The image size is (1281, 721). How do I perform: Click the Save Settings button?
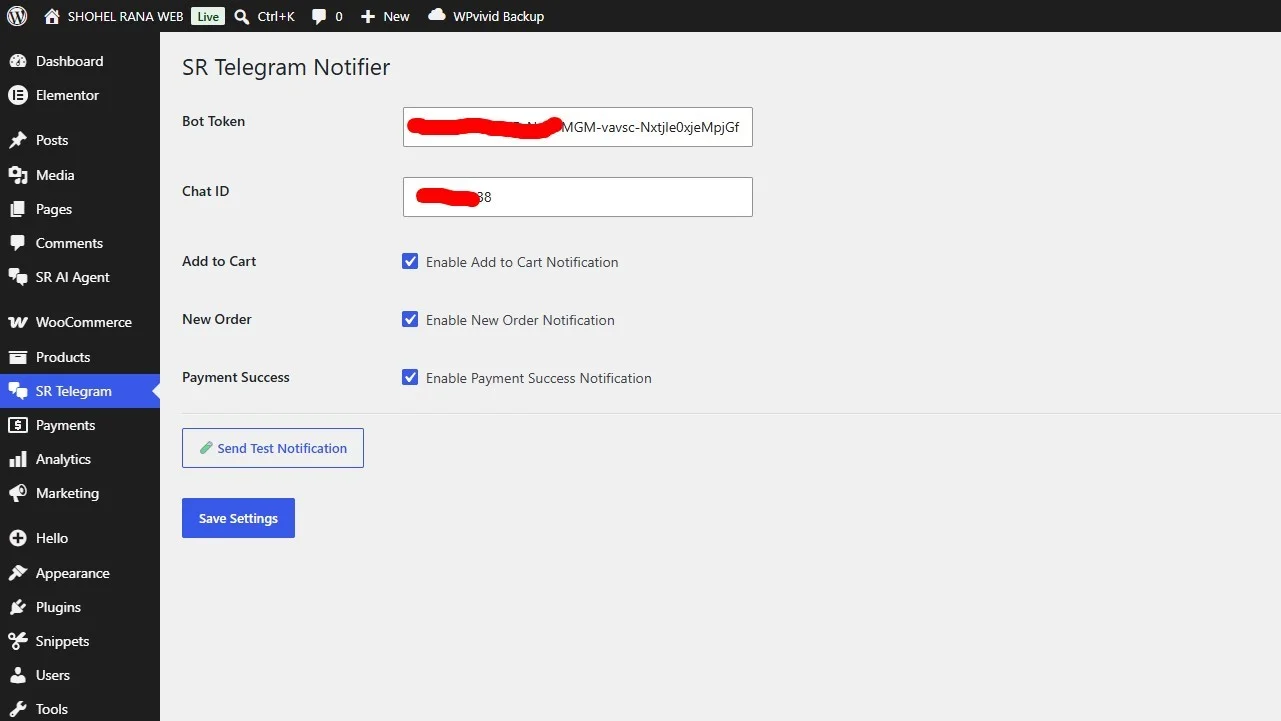click(238, 518)
